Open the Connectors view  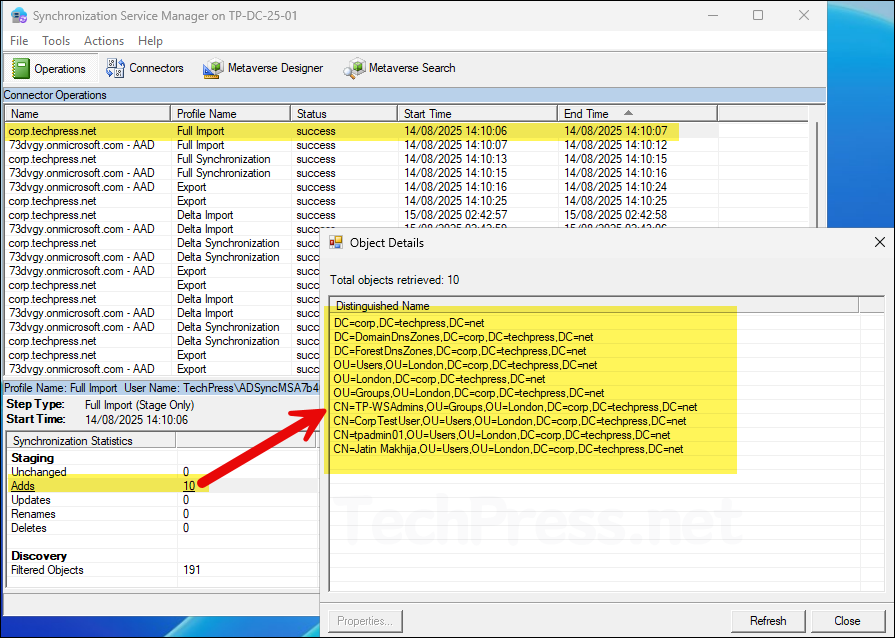pos(145,68)
